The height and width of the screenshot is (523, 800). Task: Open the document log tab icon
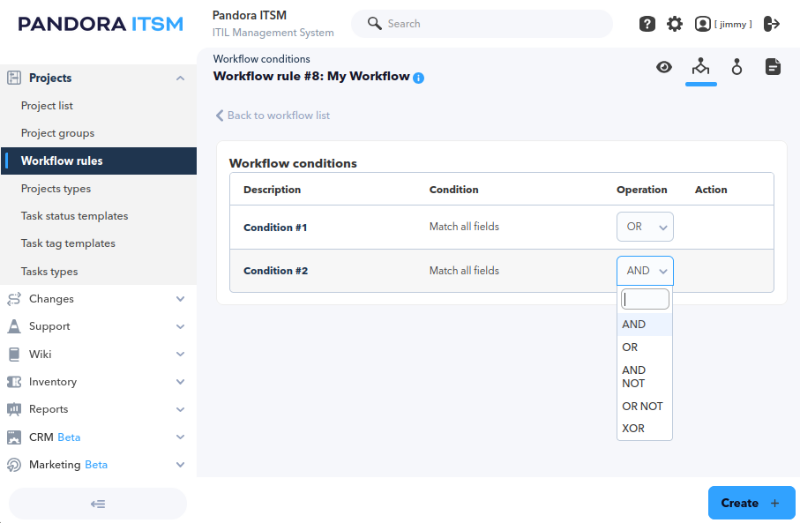[x=773, y=67]
